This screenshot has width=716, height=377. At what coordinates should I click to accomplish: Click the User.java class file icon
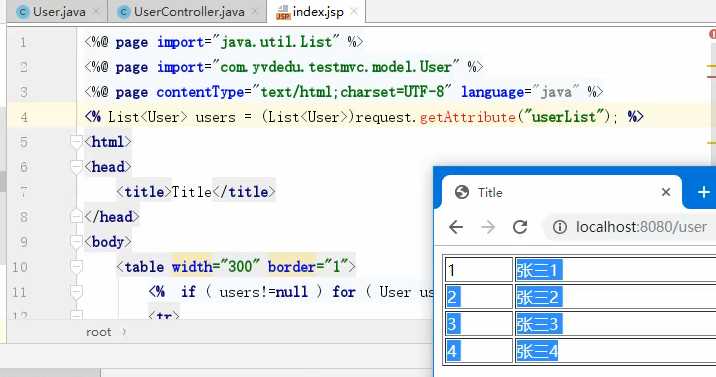click(23, 12)
